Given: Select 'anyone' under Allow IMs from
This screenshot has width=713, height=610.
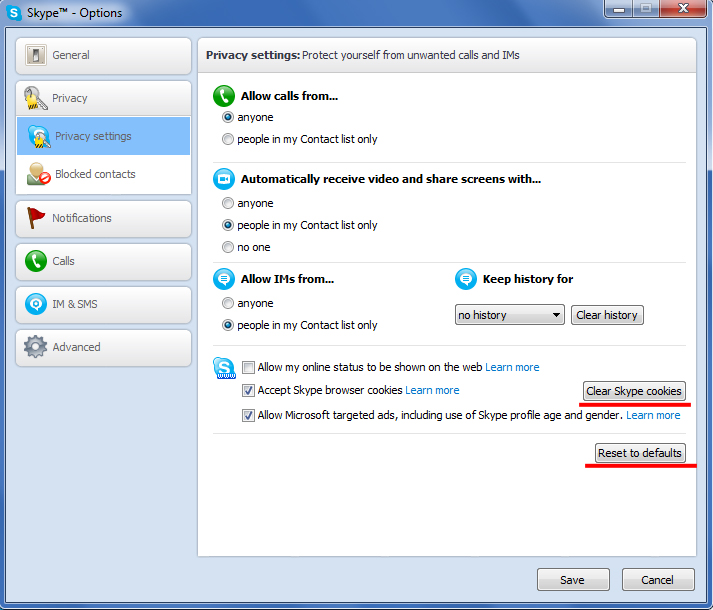Looking at the screenshot, I should (229, 303).
